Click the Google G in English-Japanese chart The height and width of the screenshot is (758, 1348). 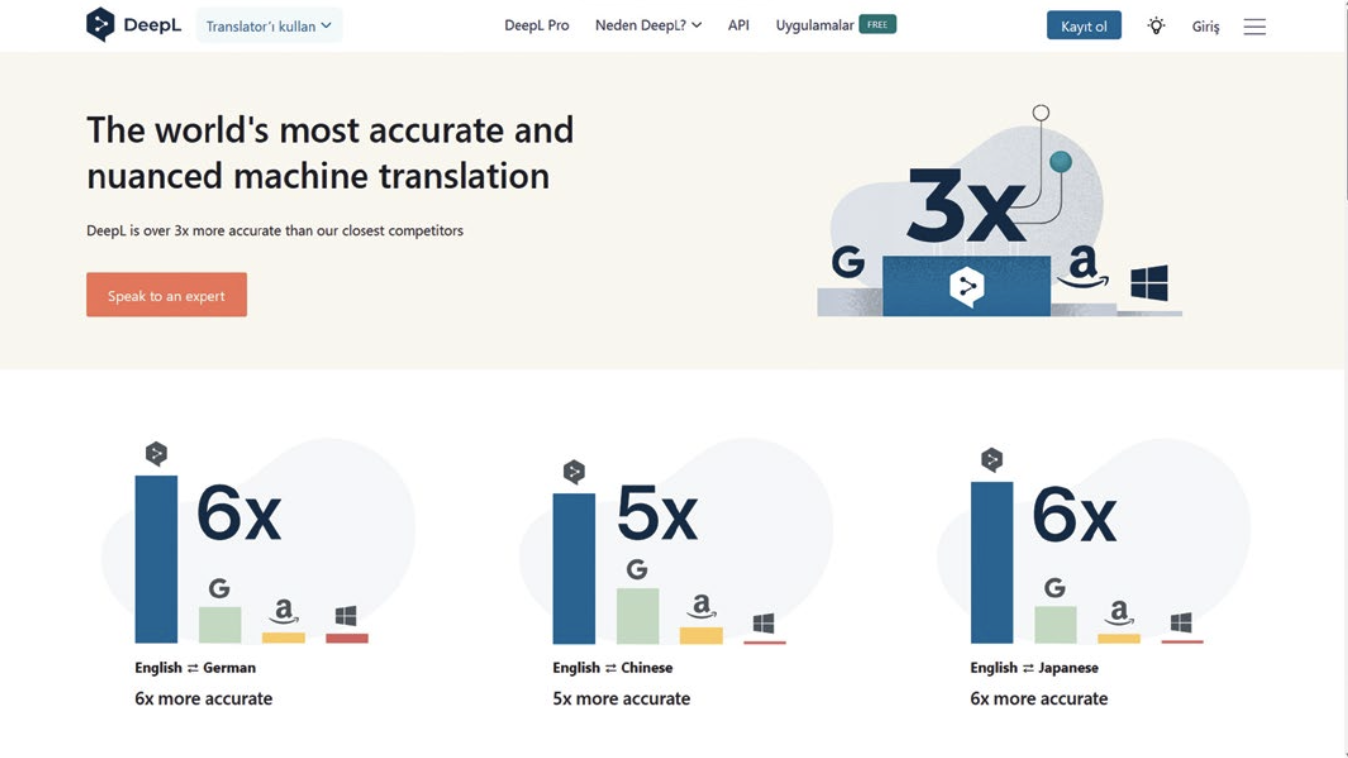click(x=1054, y=588)
